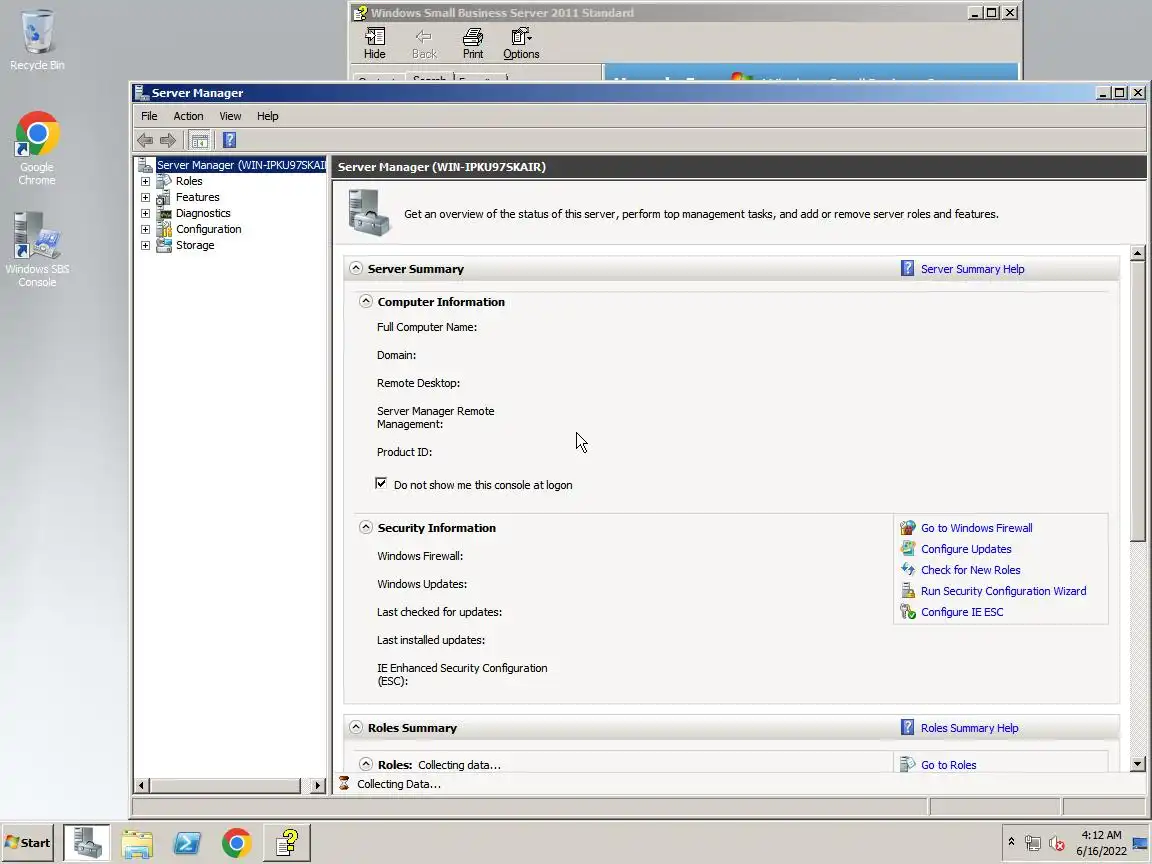Screen dimensions: 1152x864
Task: Follow the Go to Roles link
Action: click(948, 765)
